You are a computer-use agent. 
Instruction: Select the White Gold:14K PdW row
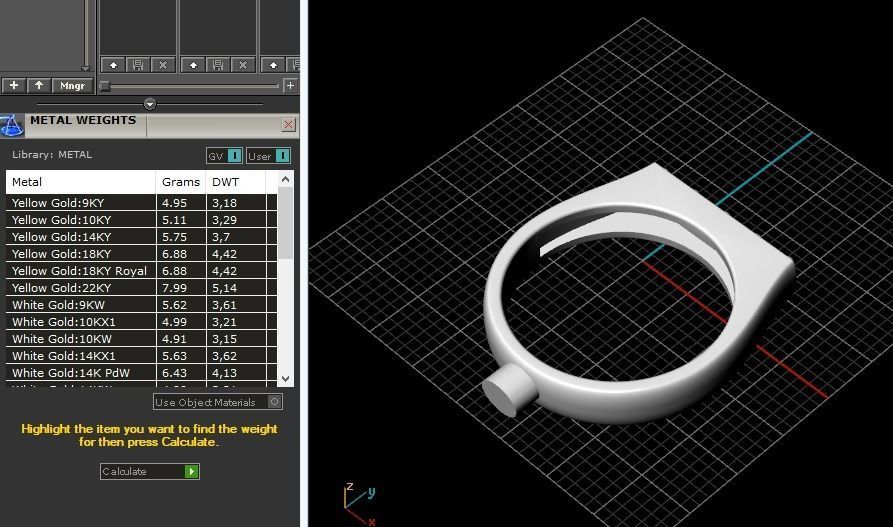click(141, 373)
